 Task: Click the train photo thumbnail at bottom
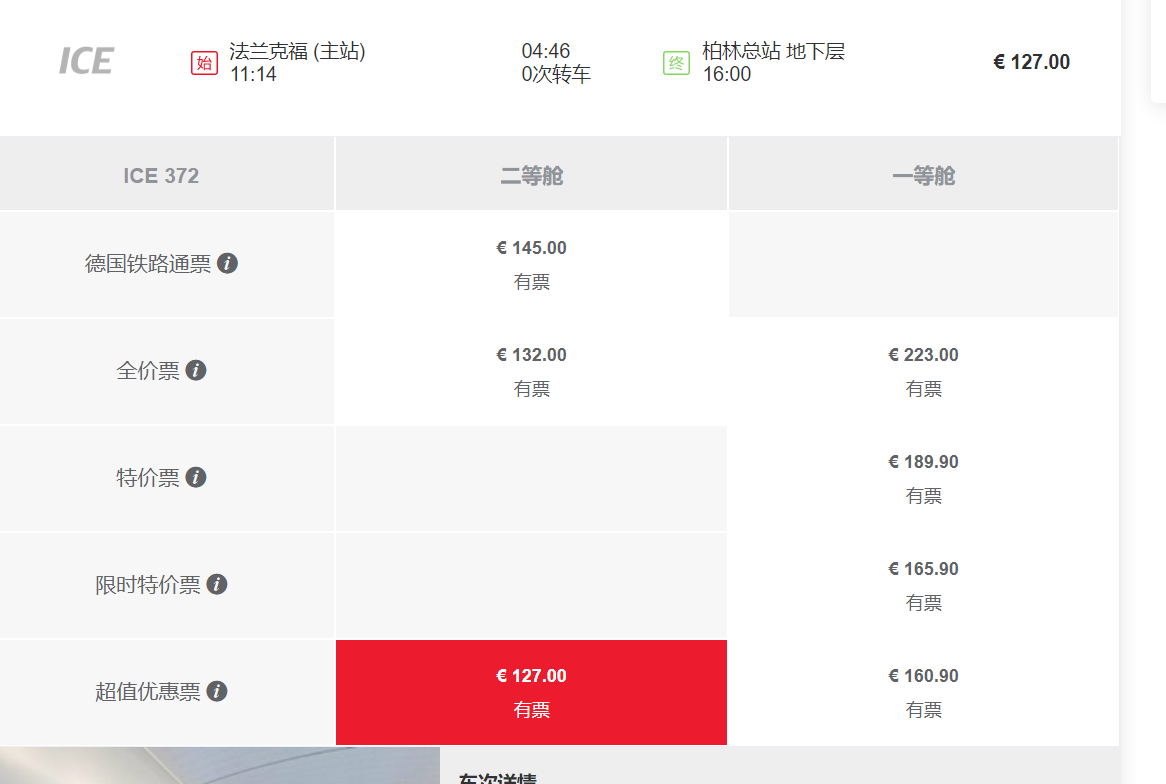pos(220,765)
